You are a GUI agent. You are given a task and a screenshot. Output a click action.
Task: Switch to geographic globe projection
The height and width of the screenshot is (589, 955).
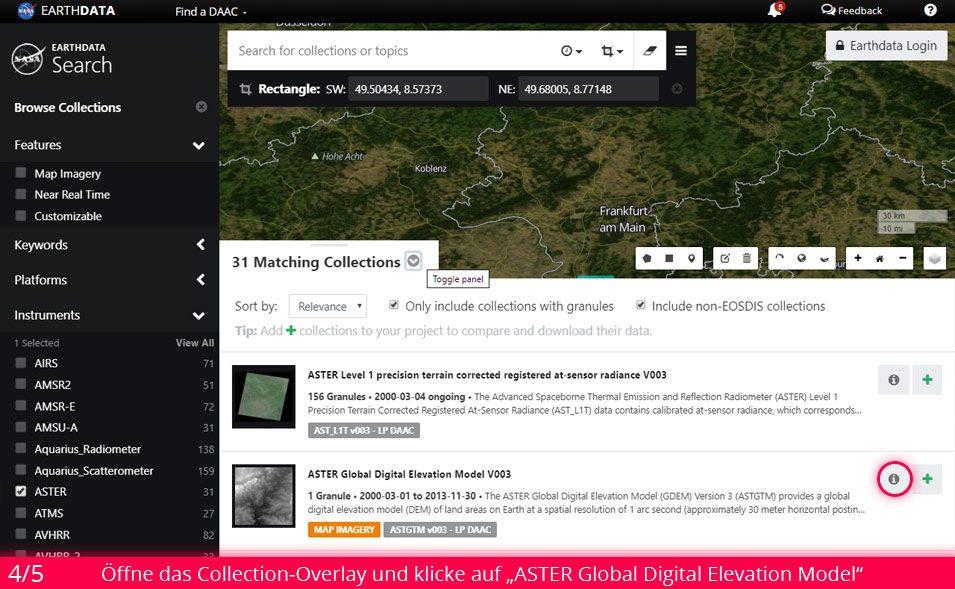pos(802,258)
